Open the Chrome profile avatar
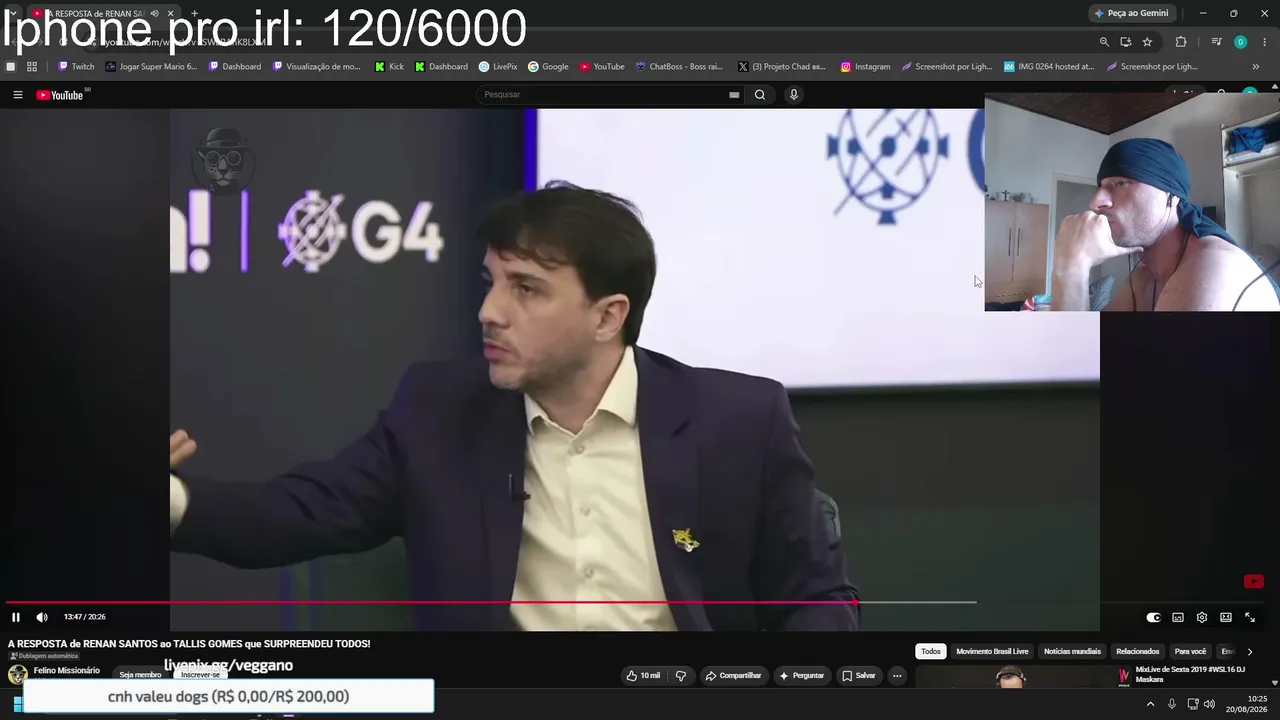This screenshot has height=720, width=1280. point(1240,42)
